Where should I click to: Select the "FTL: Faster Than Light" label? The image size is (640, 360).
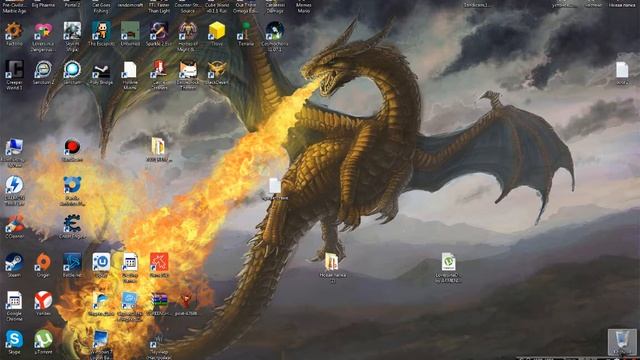159,8
